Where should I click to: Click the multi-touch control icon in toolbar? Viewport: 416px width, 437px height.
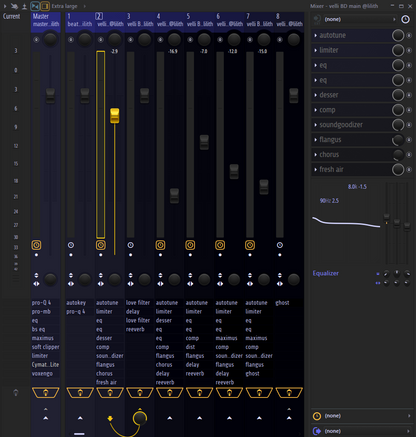tap(14, 6)
